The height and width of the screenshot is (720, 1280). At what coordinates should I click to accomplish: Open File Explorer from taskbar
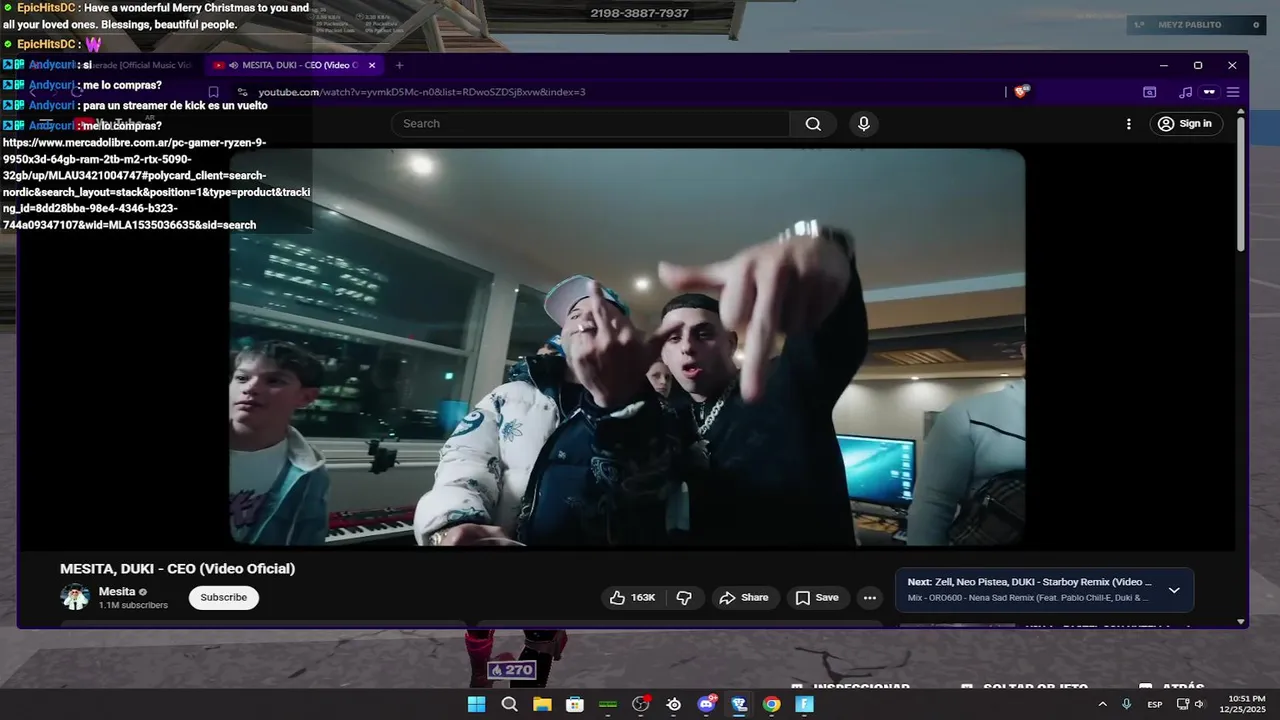542,704
